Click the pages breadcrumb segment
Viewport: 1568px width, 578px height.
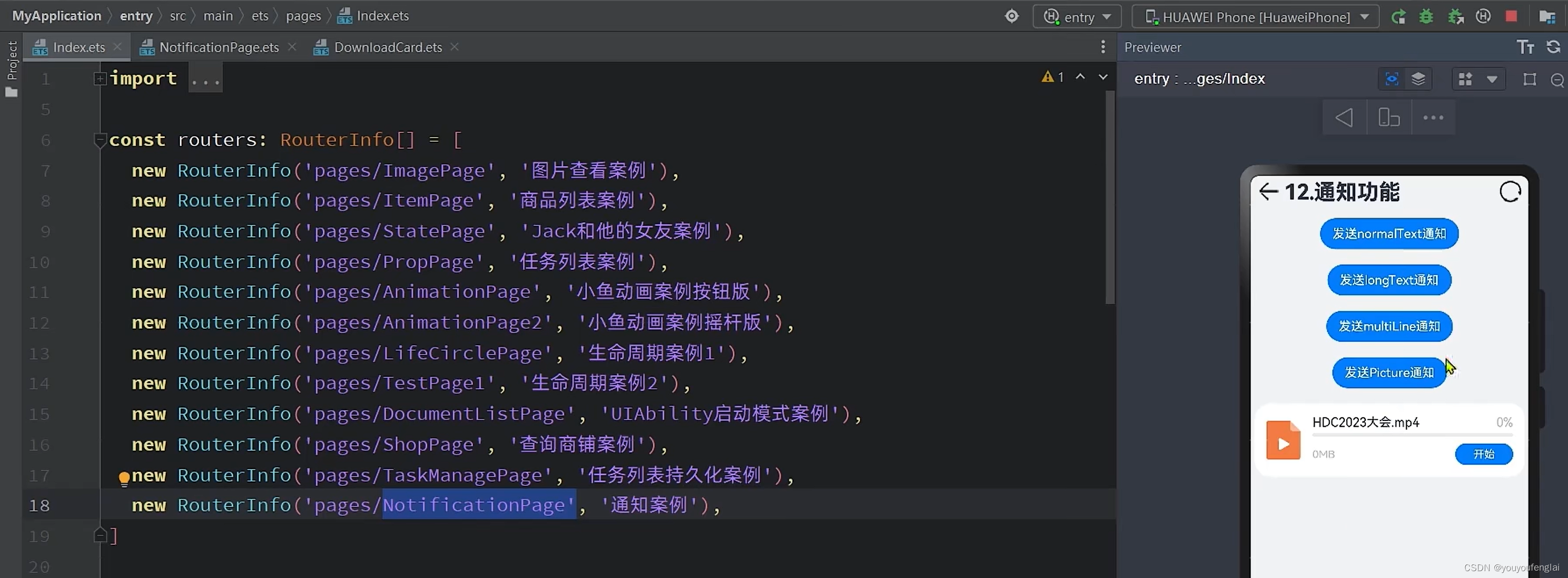[303, 16]
